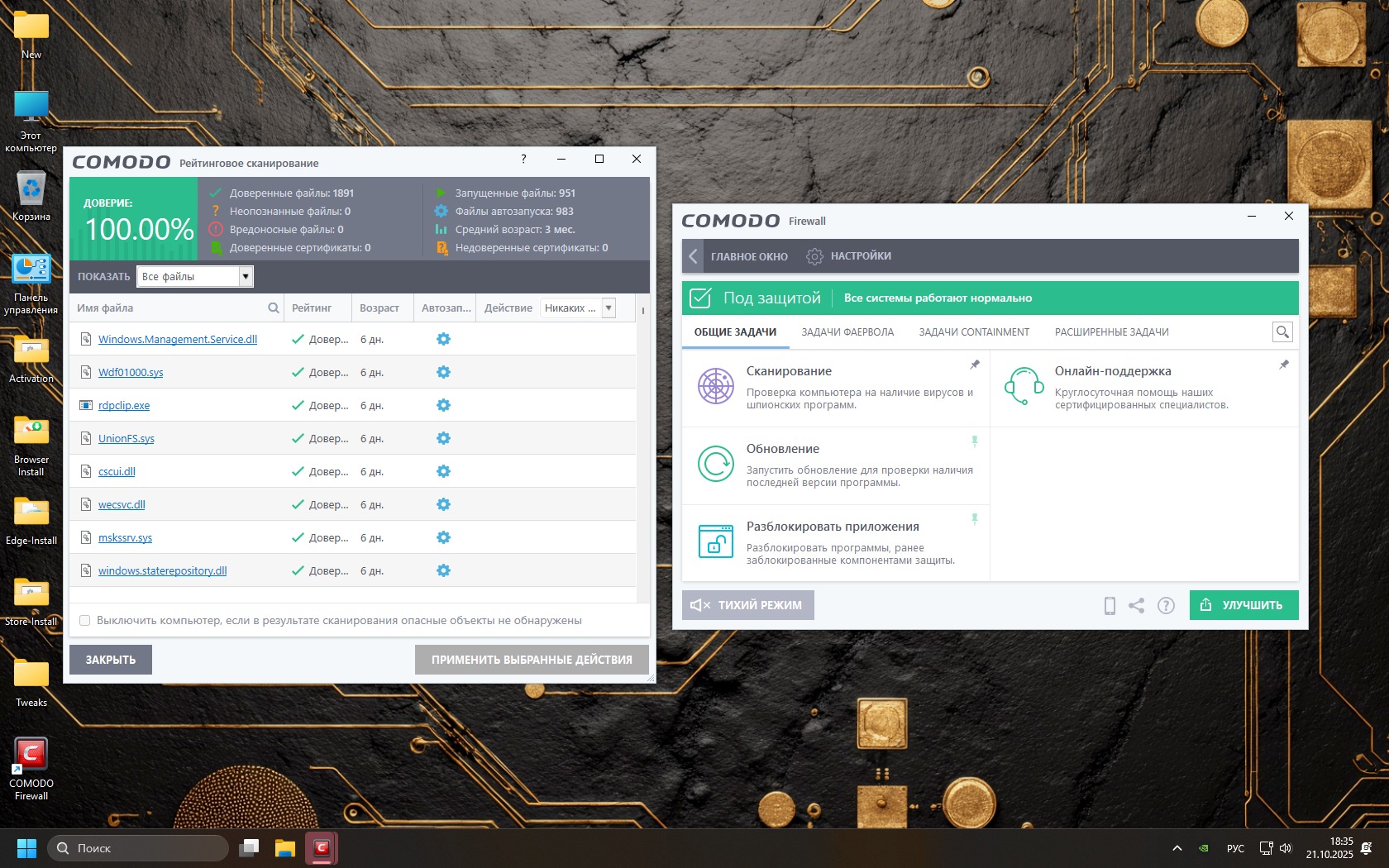Click the mobile phone icon in Firewall footer

tap(1110, 606)
